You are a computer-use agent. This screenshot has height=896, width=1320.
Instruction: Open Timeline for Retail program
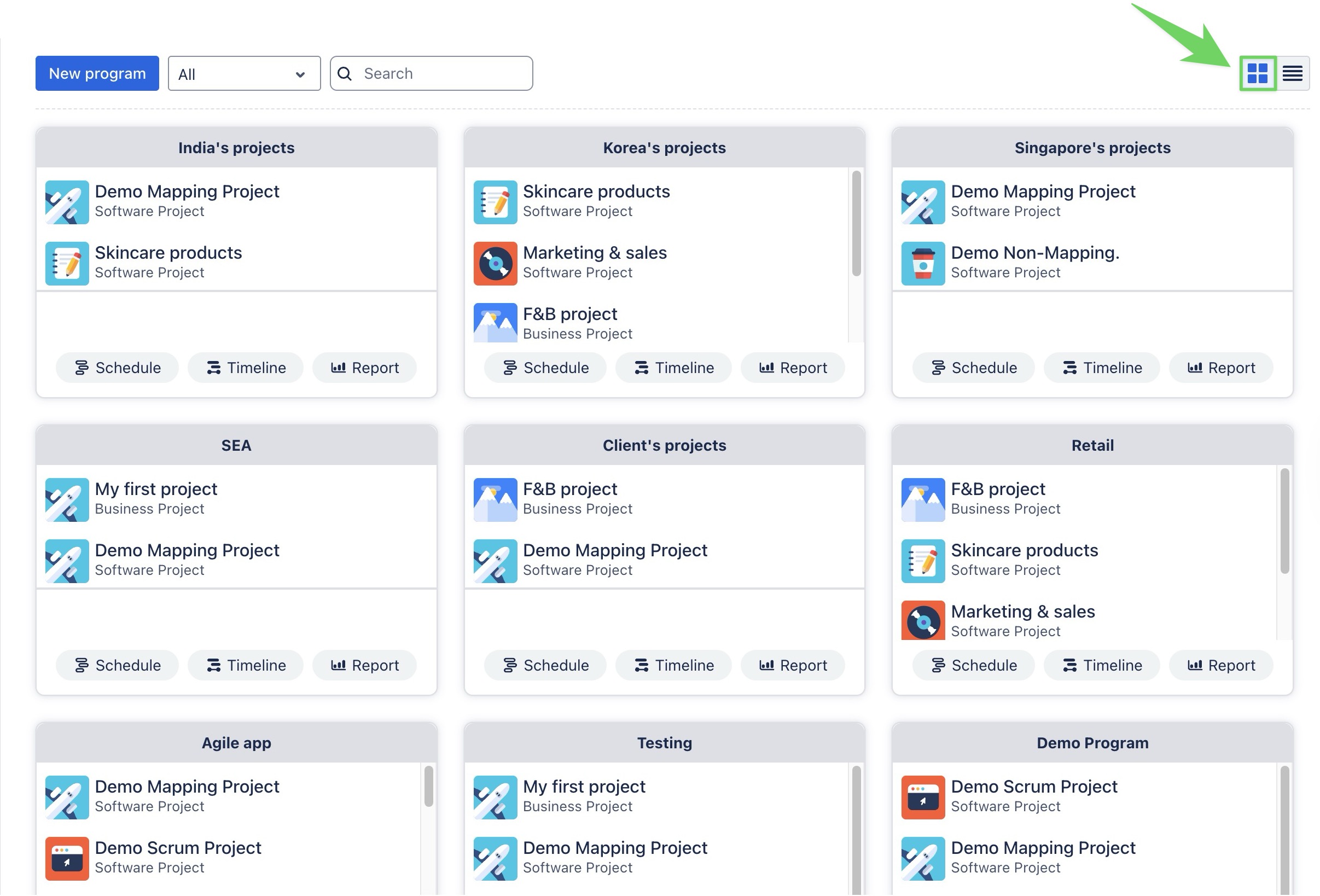coord(1101,666)
